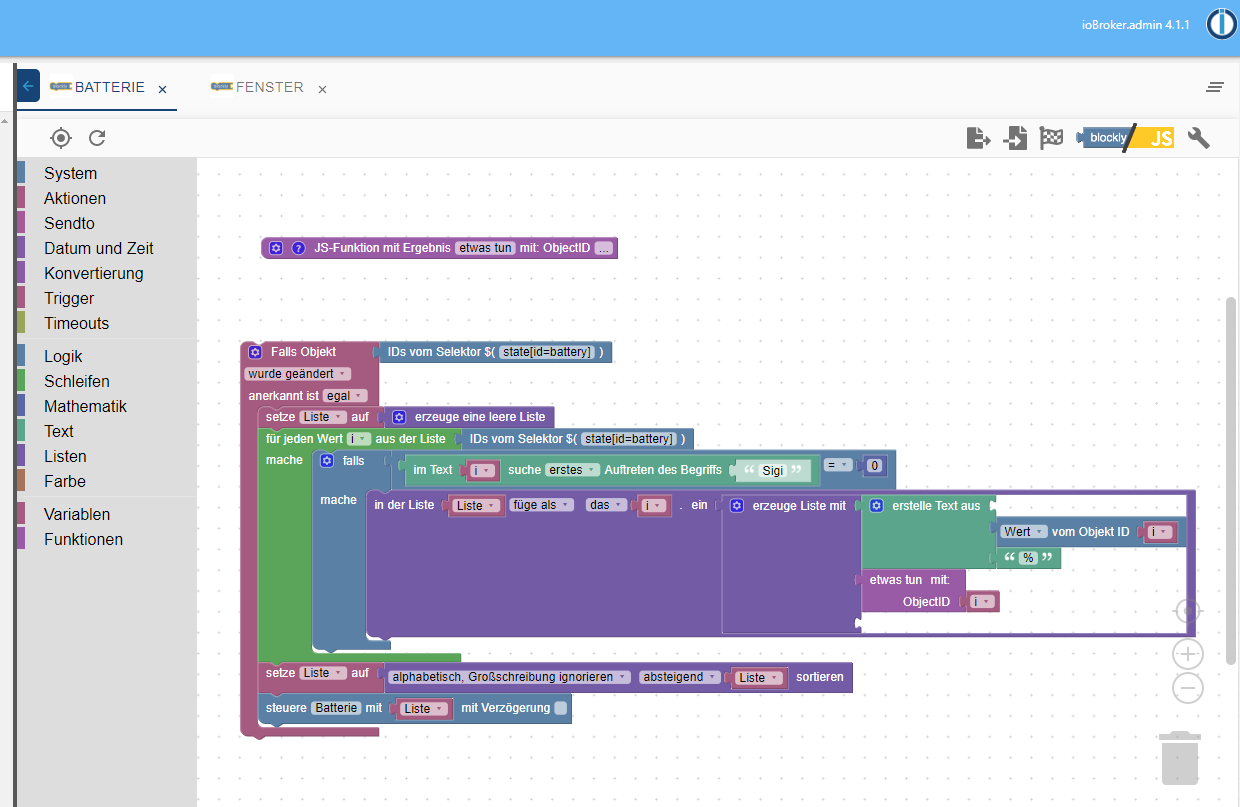Close the BATTERIE tab
The image size is (1240, 807).
(162, 89)
